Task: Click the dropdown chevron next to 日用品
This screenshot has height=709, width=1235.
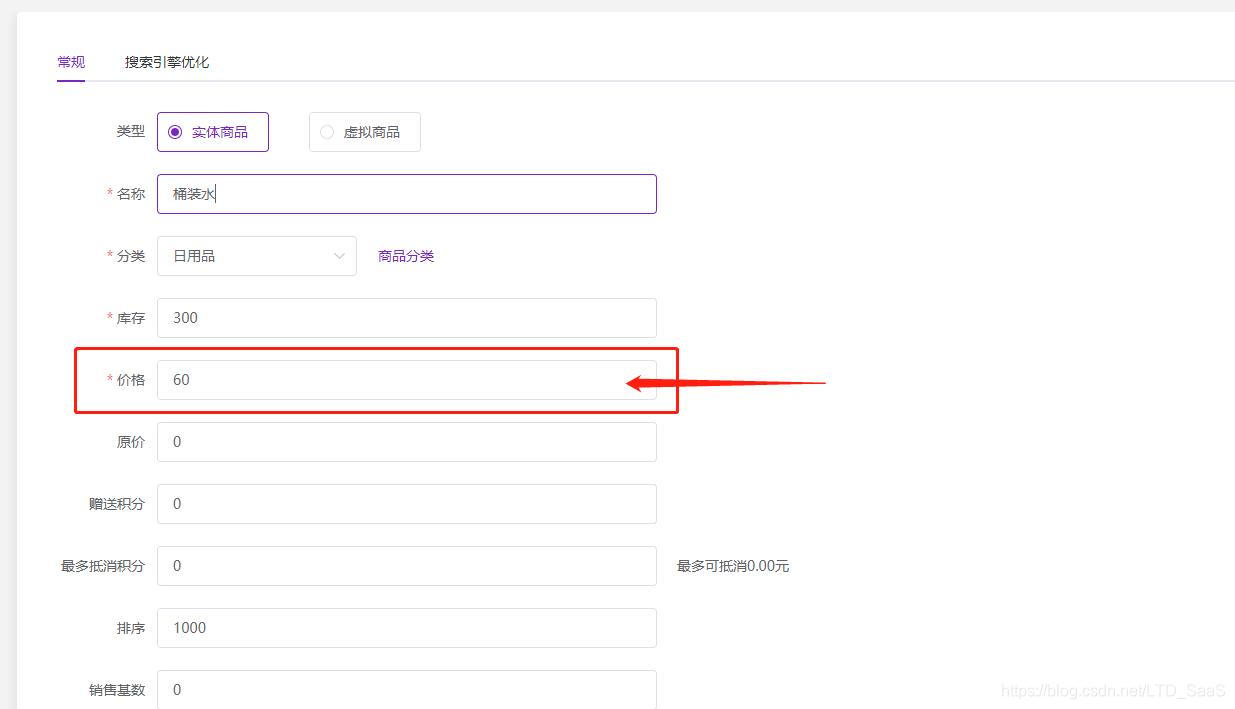Action: 340,256
